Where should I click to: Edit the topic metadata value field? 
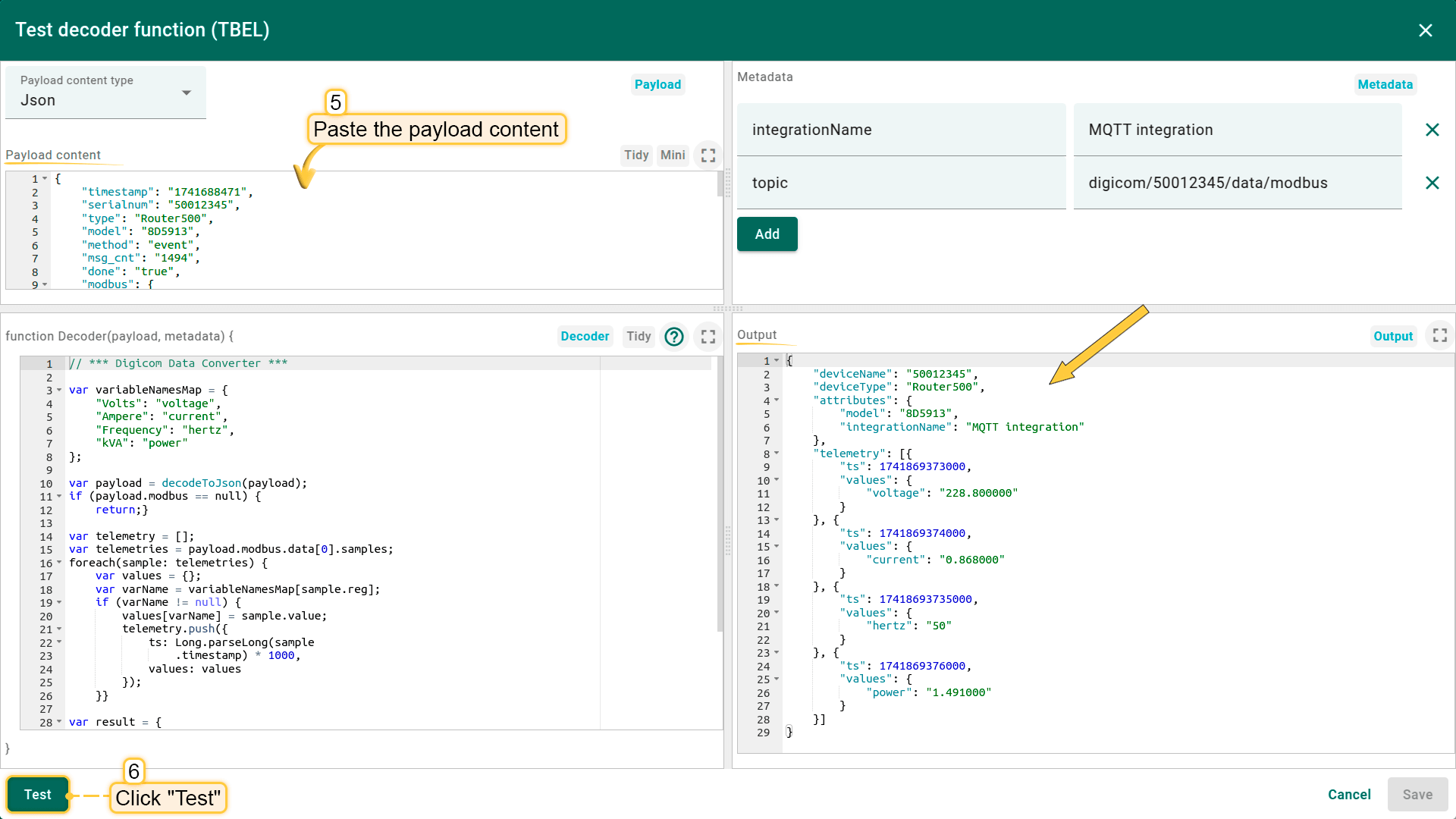[x=1238, y=183]
